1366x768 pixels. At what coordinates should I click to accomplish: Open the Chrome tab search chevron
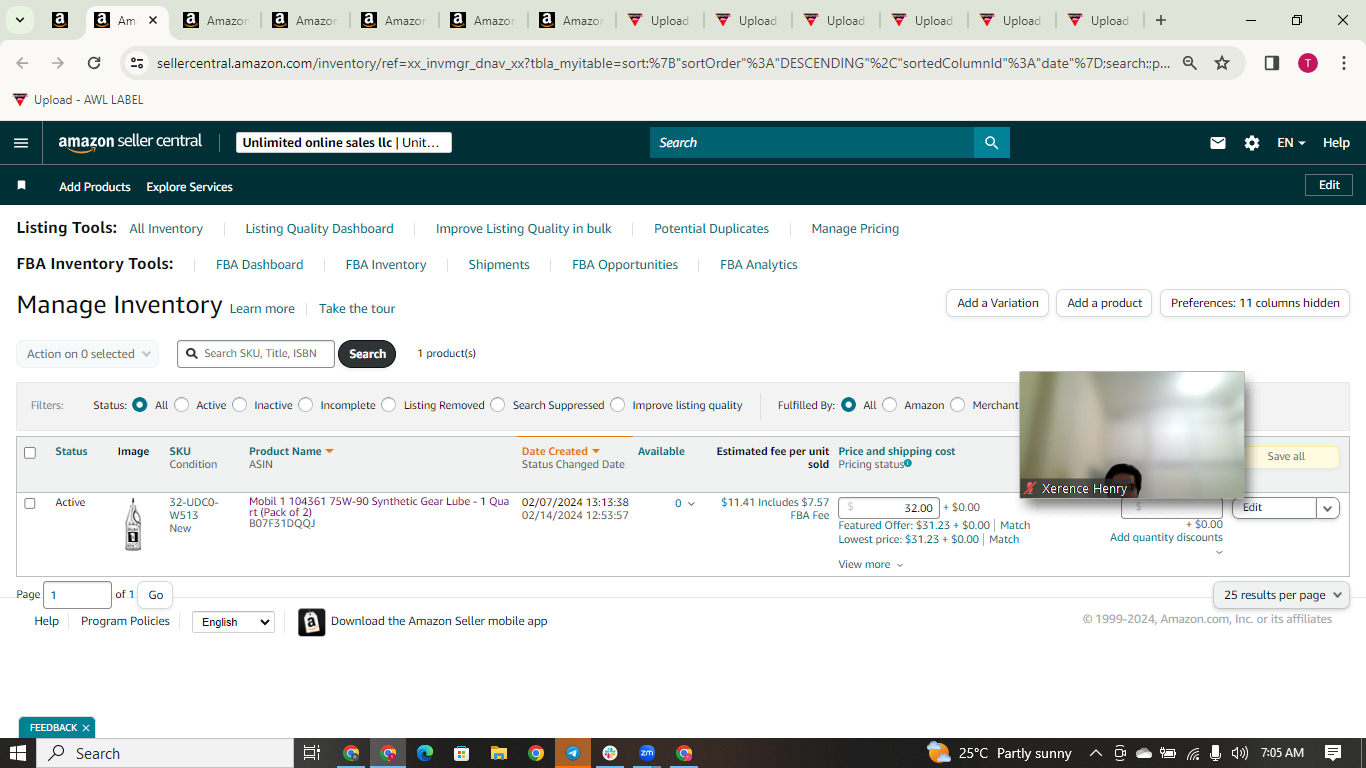tap(19, 20)
